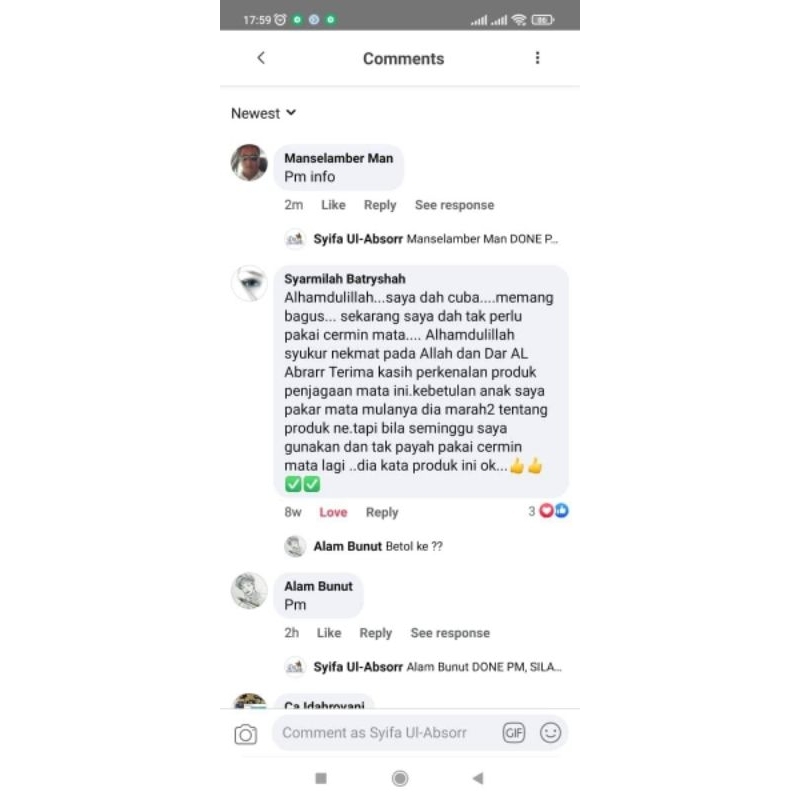Tap the back arrow in Comments header
Screen dimensions: 800x800
[x=261, y=58]
